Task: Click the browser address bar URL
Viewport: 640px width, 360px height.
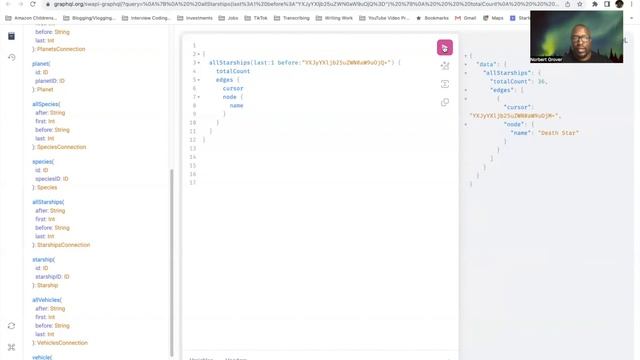Action: click(306, 4)
